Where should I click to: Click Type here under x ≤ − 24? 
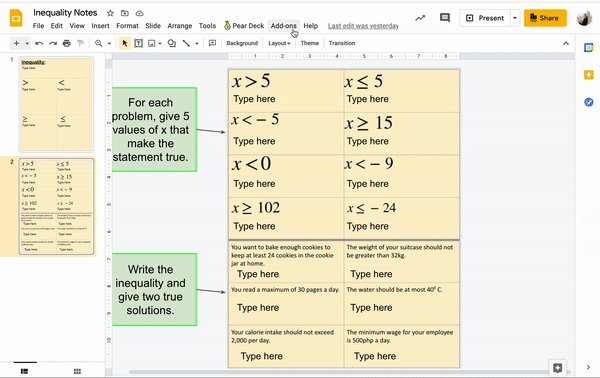coord(367,226)
